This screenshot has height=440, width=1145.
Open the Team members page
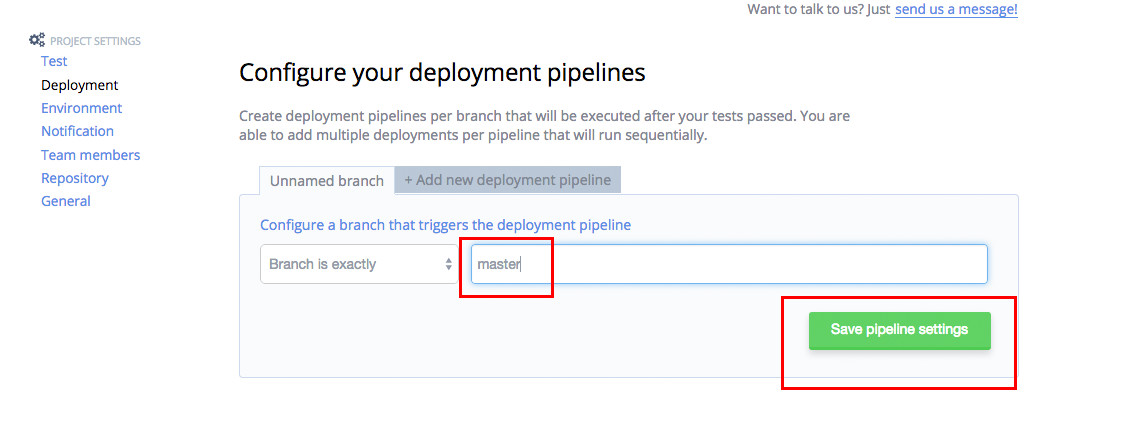90,155
